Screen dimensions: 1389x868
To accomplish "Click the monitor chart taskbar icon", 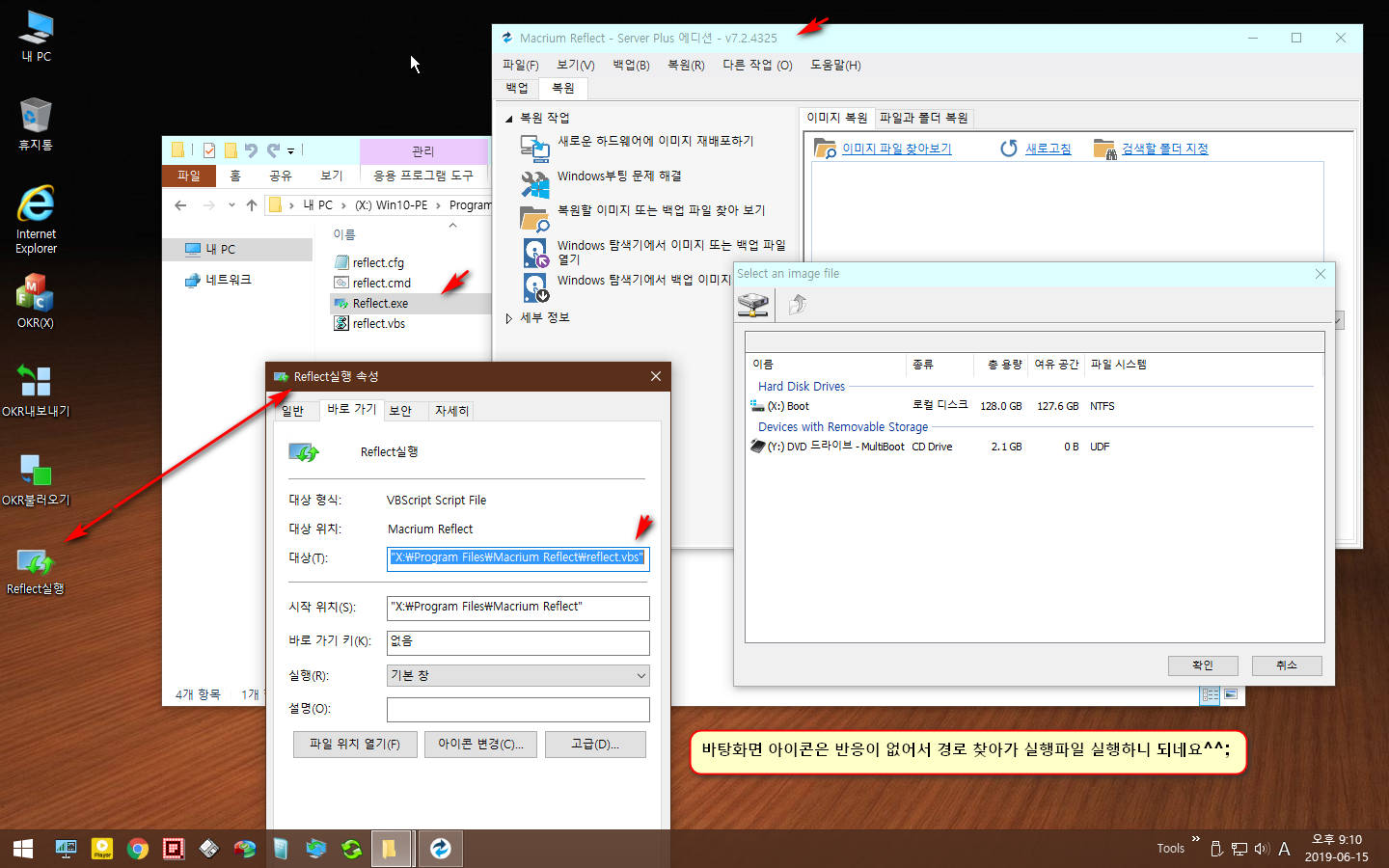I will tap(66, 849).
